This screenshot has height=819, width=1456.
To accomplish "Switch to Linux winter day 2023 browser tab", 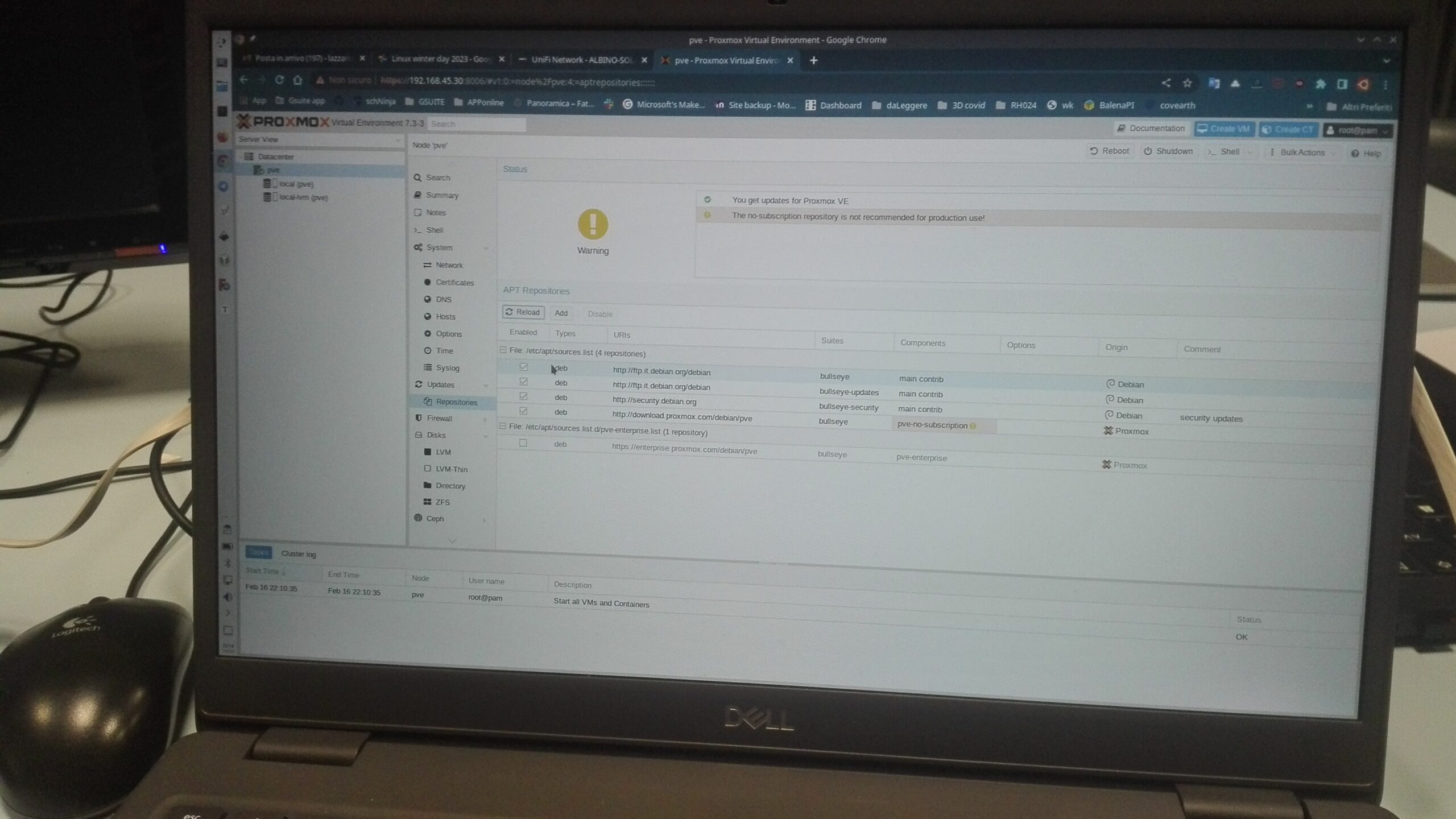I will coord(441,59).
